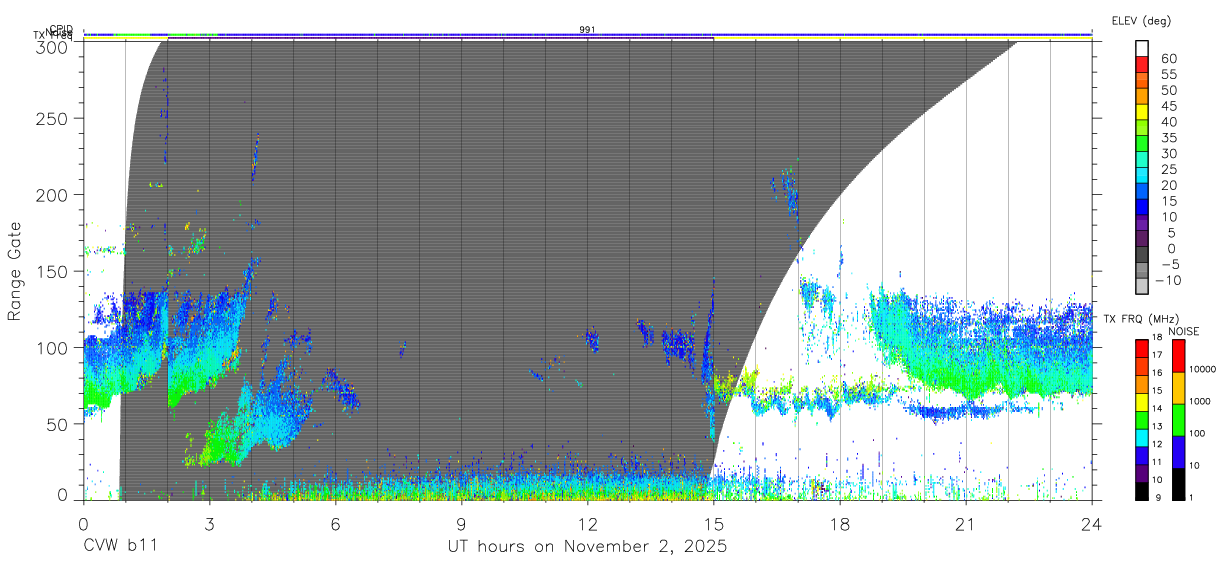Click the "12" tick on UT hours axis
This screenshot has width=1228, height=567.
588,524
